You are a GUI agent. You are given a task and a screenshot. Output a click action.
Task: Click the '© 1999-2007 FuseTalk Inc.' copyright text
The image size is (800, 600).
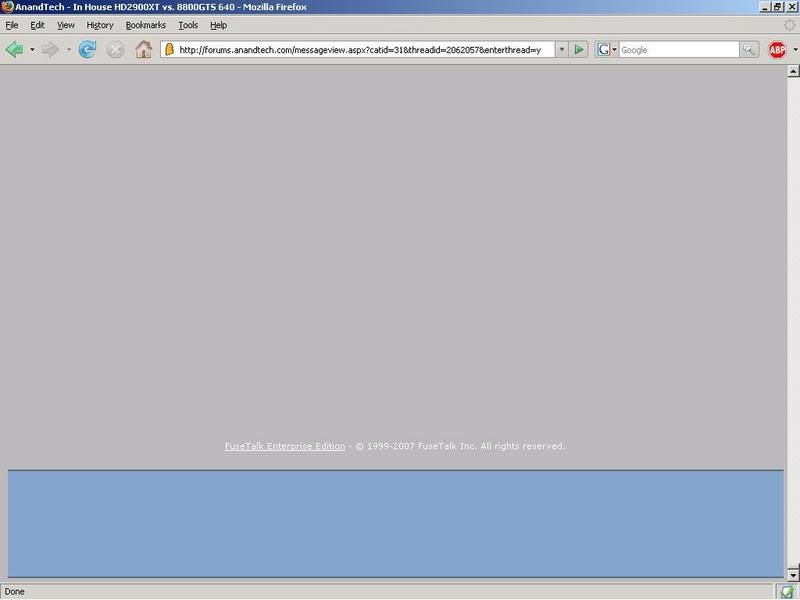pos(415,446)
